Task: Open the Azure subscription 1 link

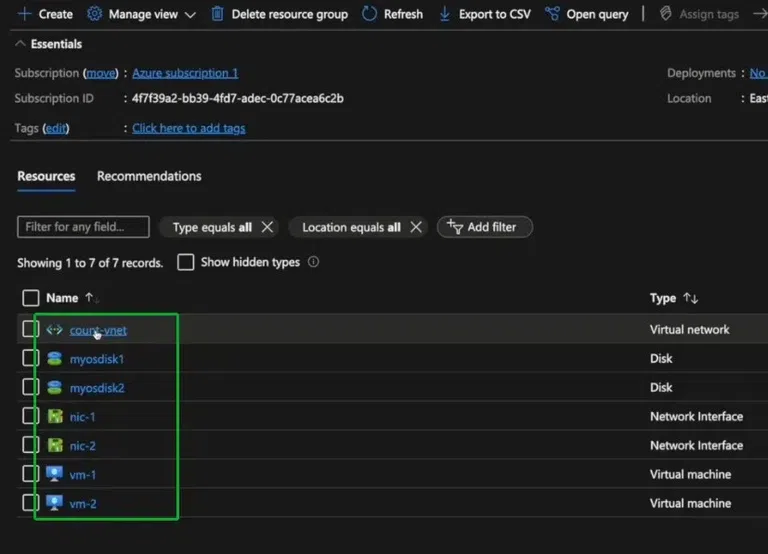Action: tap(185, 73)
